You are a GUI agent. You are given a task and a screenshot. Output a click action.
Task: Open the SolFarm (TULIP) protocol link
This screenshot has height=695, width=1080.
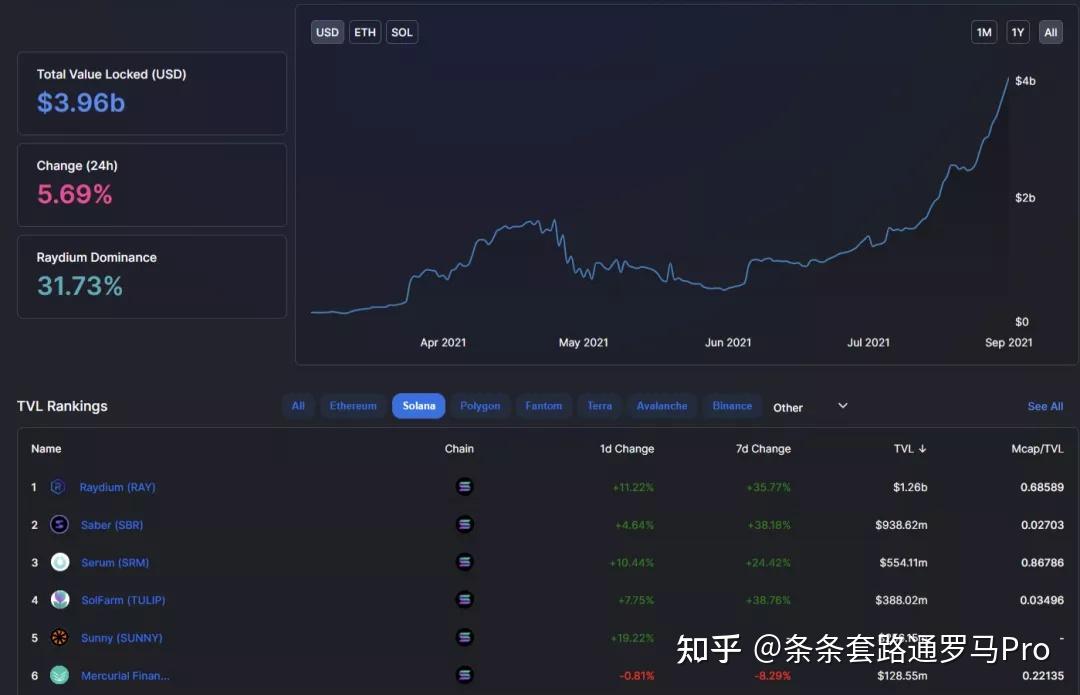click(x=123, y=600)
